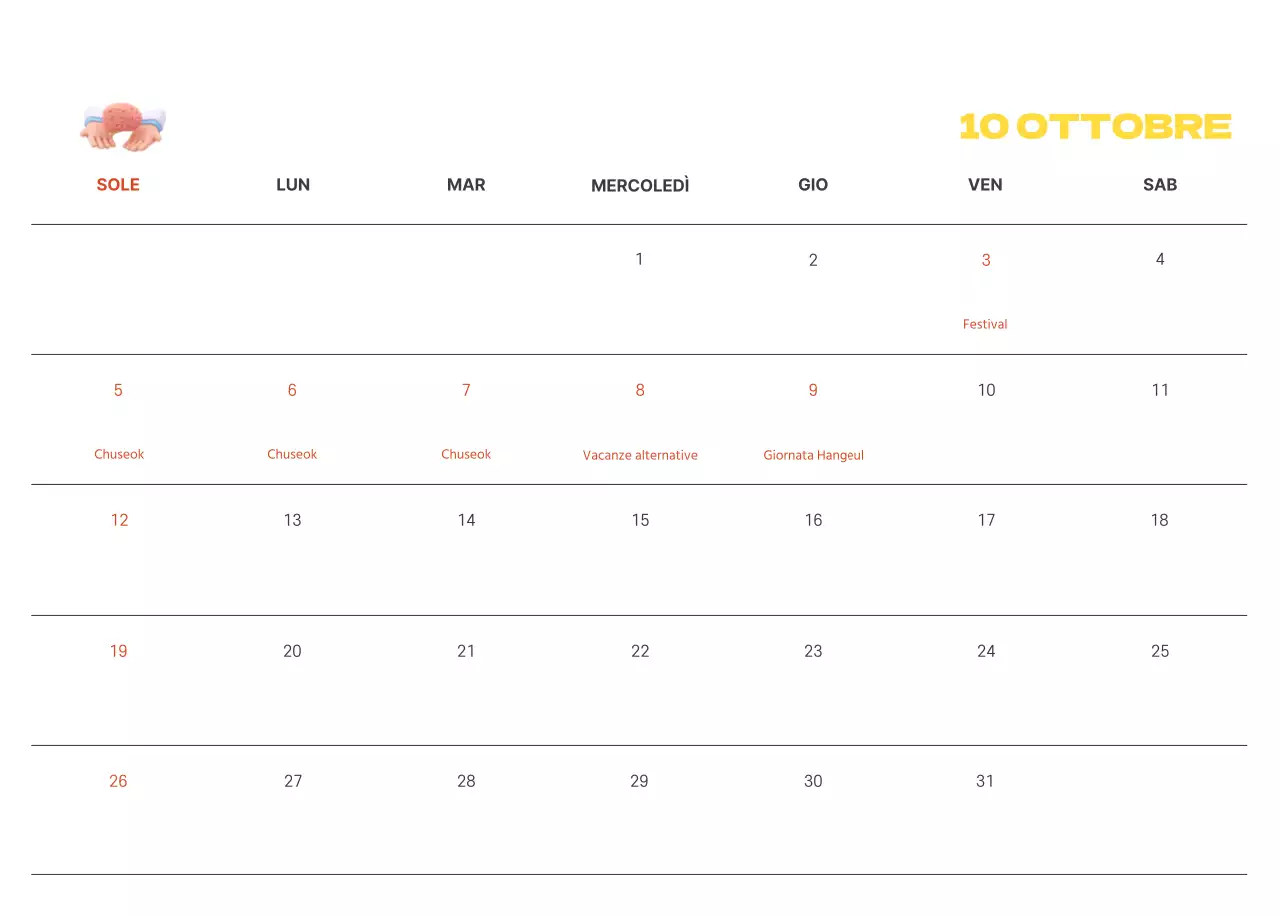Click the hands illustration icon
Image resolution: width=1280 pixels, height=916 pixels.
[x=122, y=127]
